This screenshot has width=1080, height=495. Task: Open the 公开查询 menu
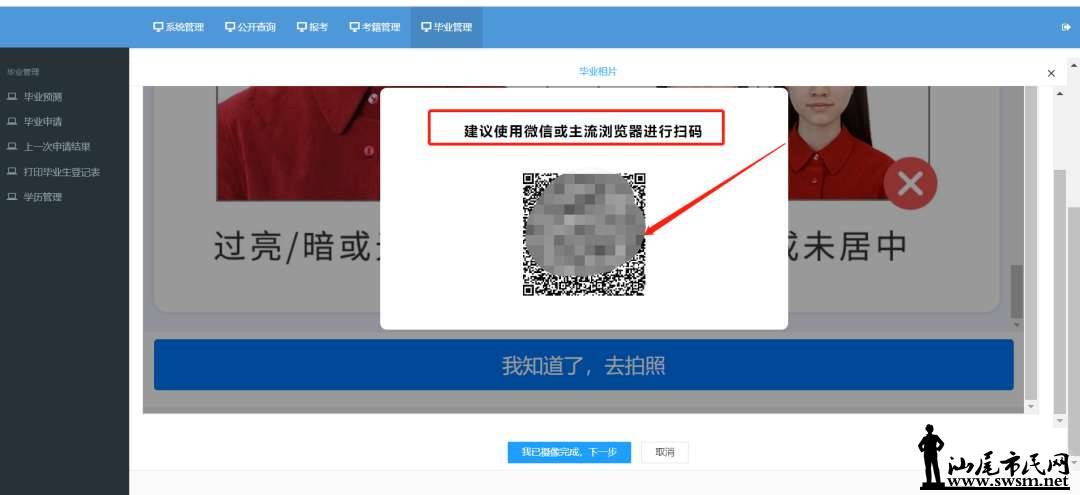click(251, 28)
